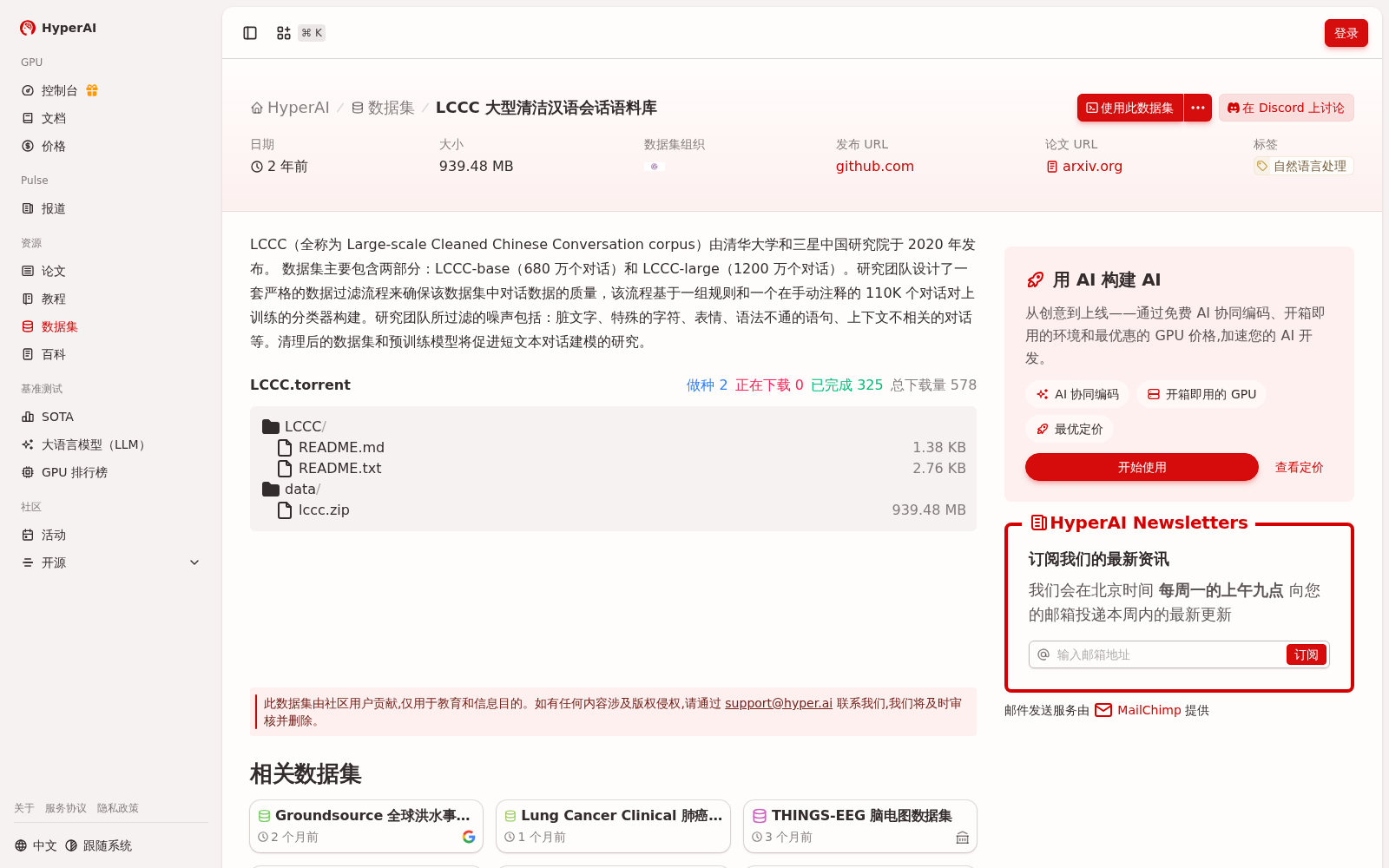This screenshot has height=868, width=1389.
Task: Click the rocket icon beside 用 AI 构建 AI
Action: [1035, 279]
